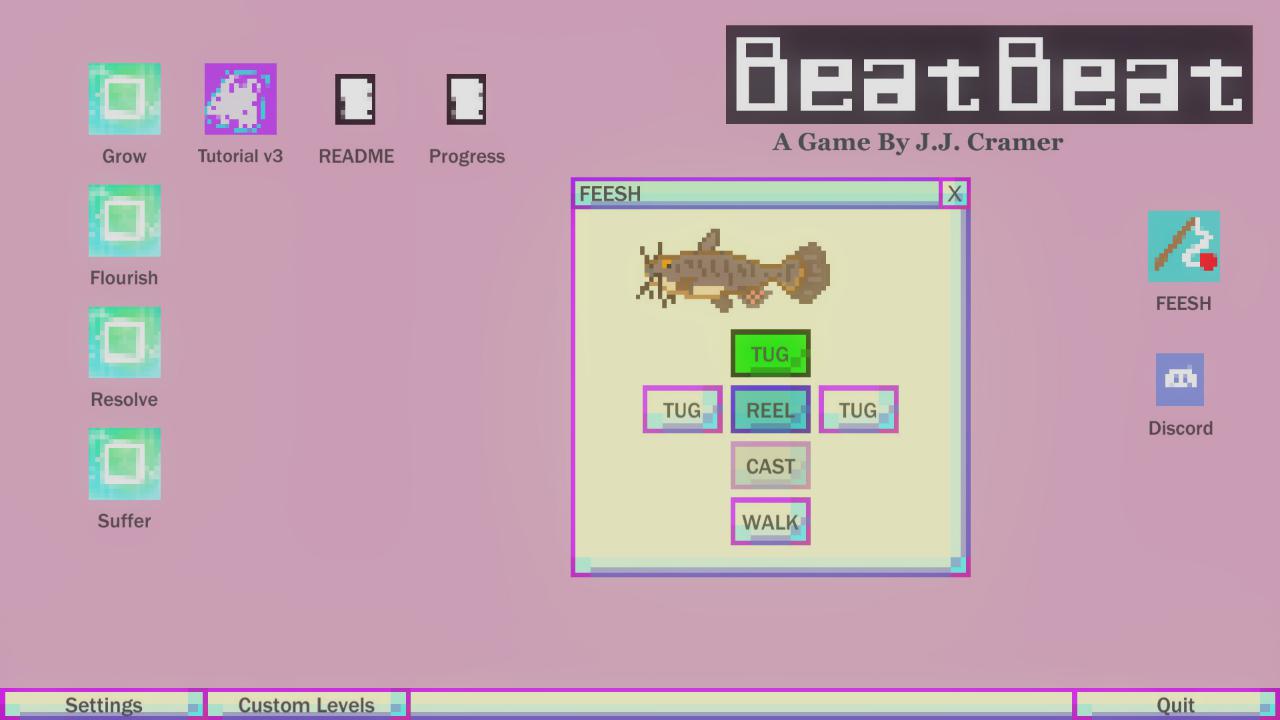Click the TUG button right of REEL

pyautogui.click(x=858, y=410)
